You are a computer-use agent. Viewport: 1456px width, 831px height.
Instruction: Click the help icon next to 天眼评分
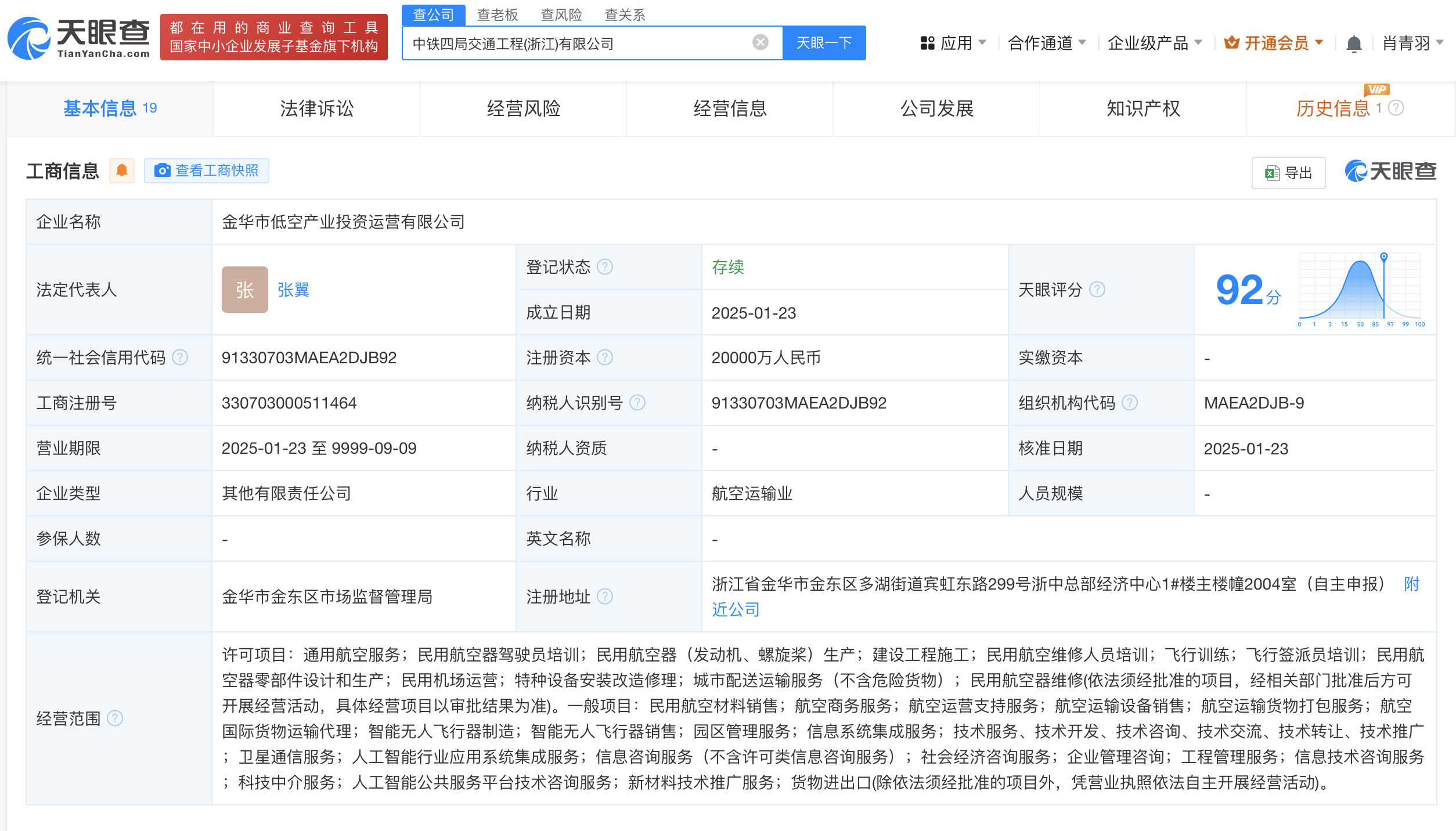tap(1097, 290)
